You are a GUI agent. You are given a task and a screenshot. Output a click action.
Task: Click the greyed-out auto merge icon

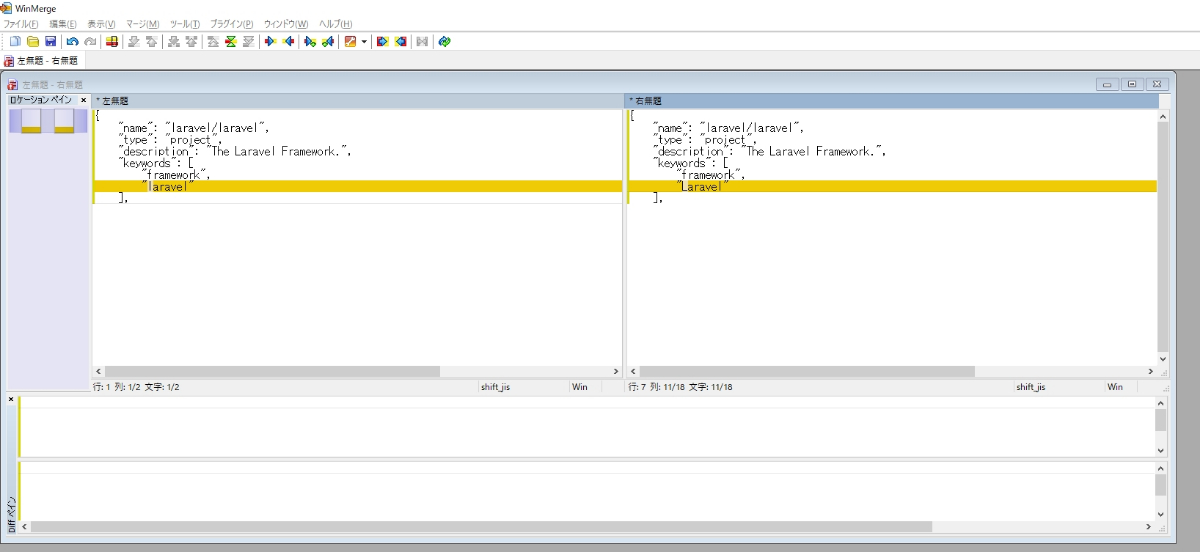click(x=422, y=41)
